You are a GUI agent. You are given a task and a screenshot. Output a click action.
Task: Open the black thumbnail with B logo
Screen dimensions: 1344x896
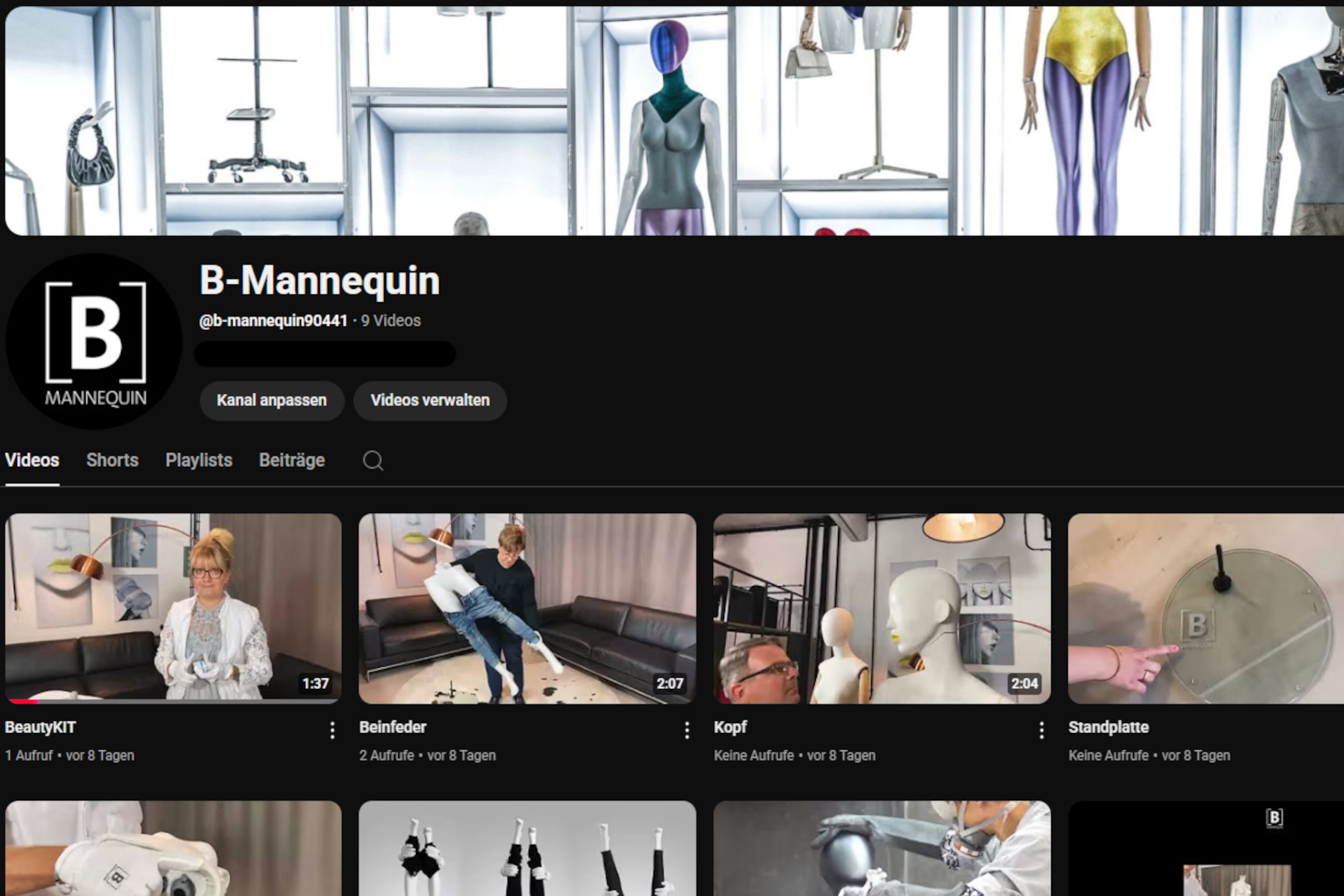(1206, 848)
